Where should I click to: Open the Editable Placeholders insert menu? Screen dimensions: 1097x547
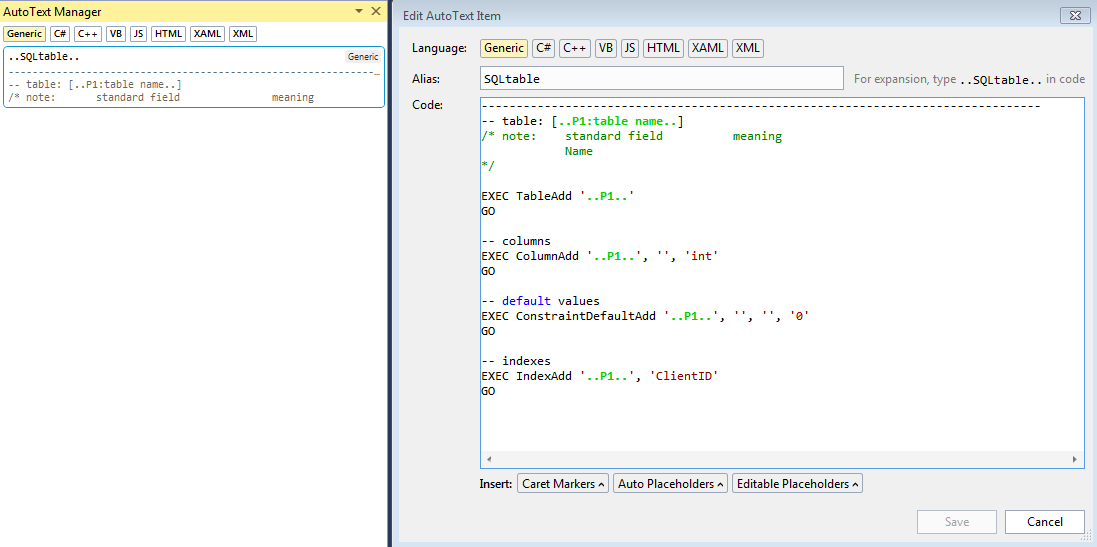pos(798,484)
